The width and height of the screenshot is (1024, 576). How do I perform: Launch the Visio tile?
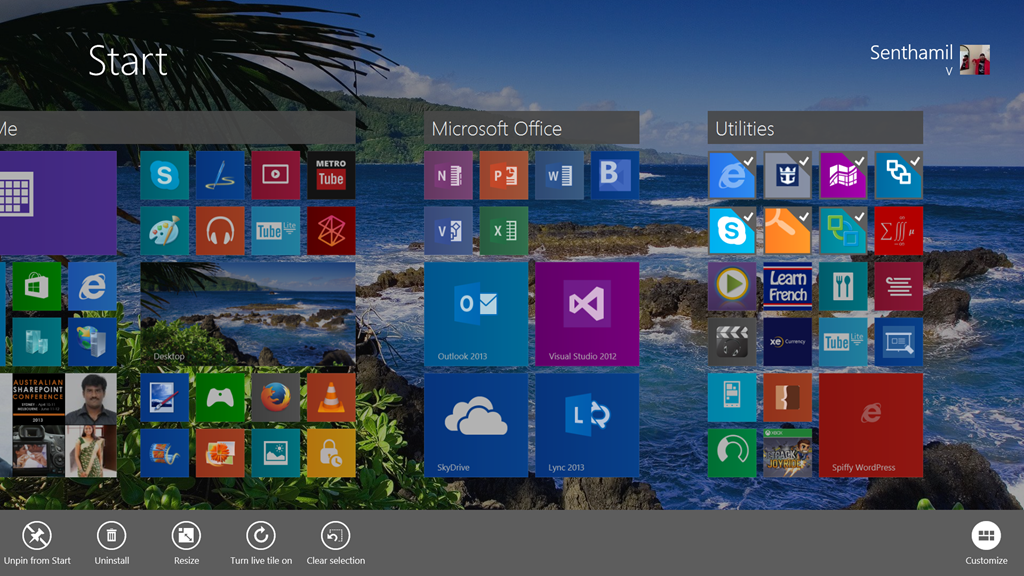pos(448,231)
